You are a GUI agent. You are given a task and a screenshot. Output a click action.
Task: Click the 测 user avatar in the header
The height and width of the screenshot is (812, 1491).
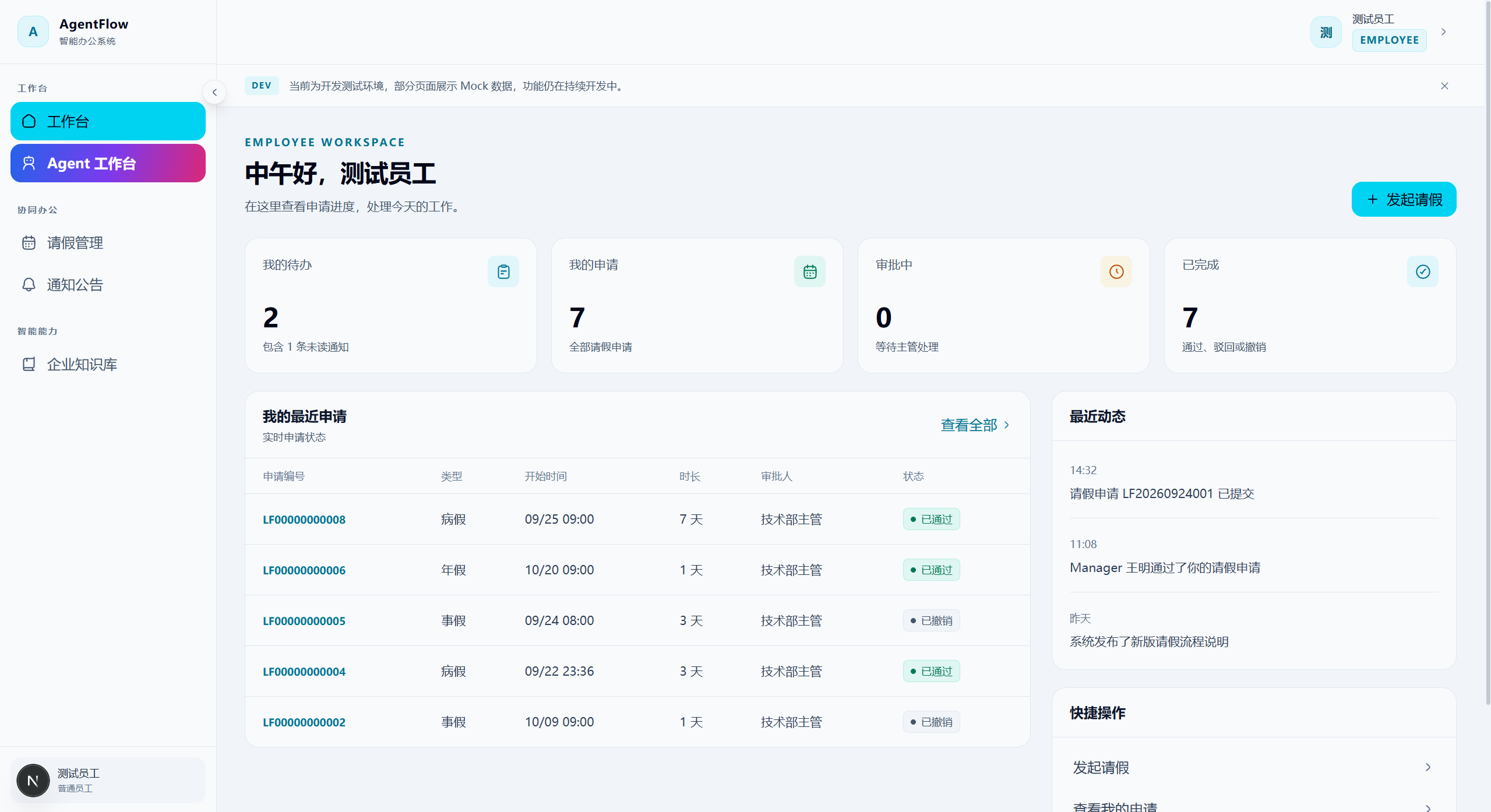click(x=1326, y=33)
